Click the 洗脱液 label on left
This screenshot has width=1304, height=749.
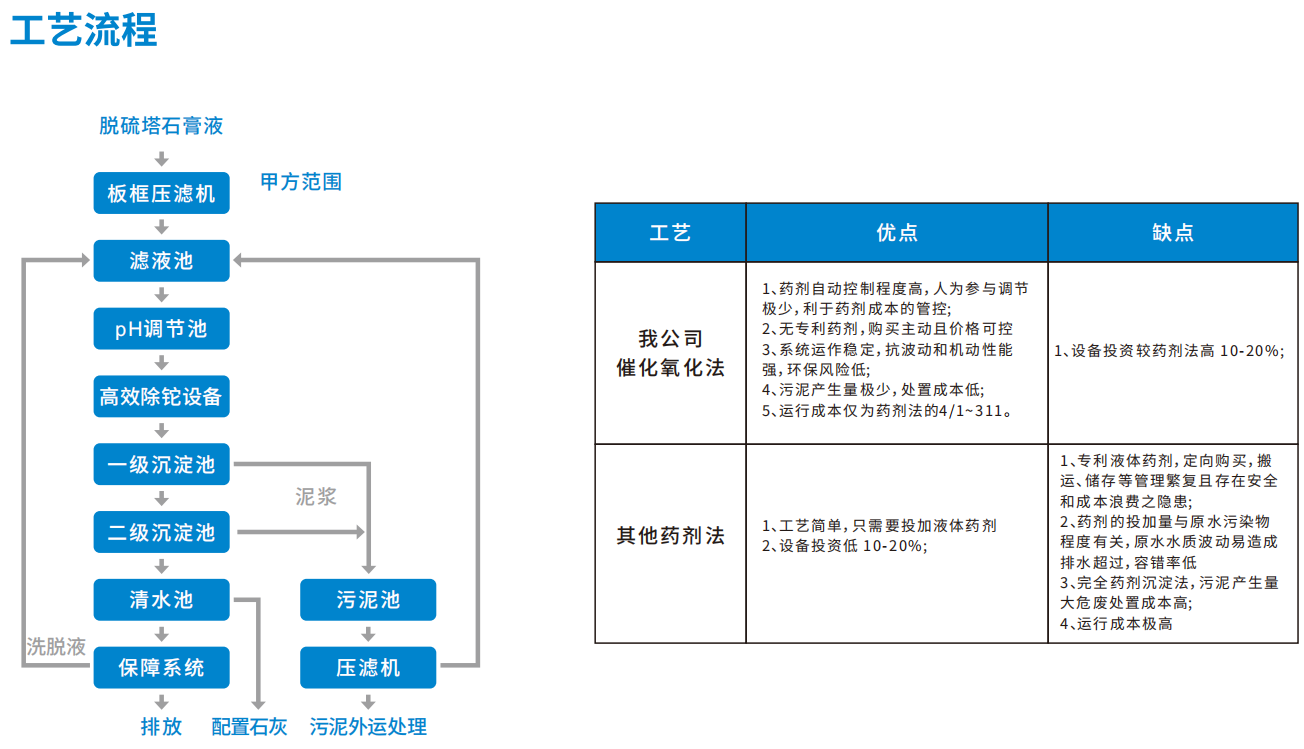(x=56, y=647)
